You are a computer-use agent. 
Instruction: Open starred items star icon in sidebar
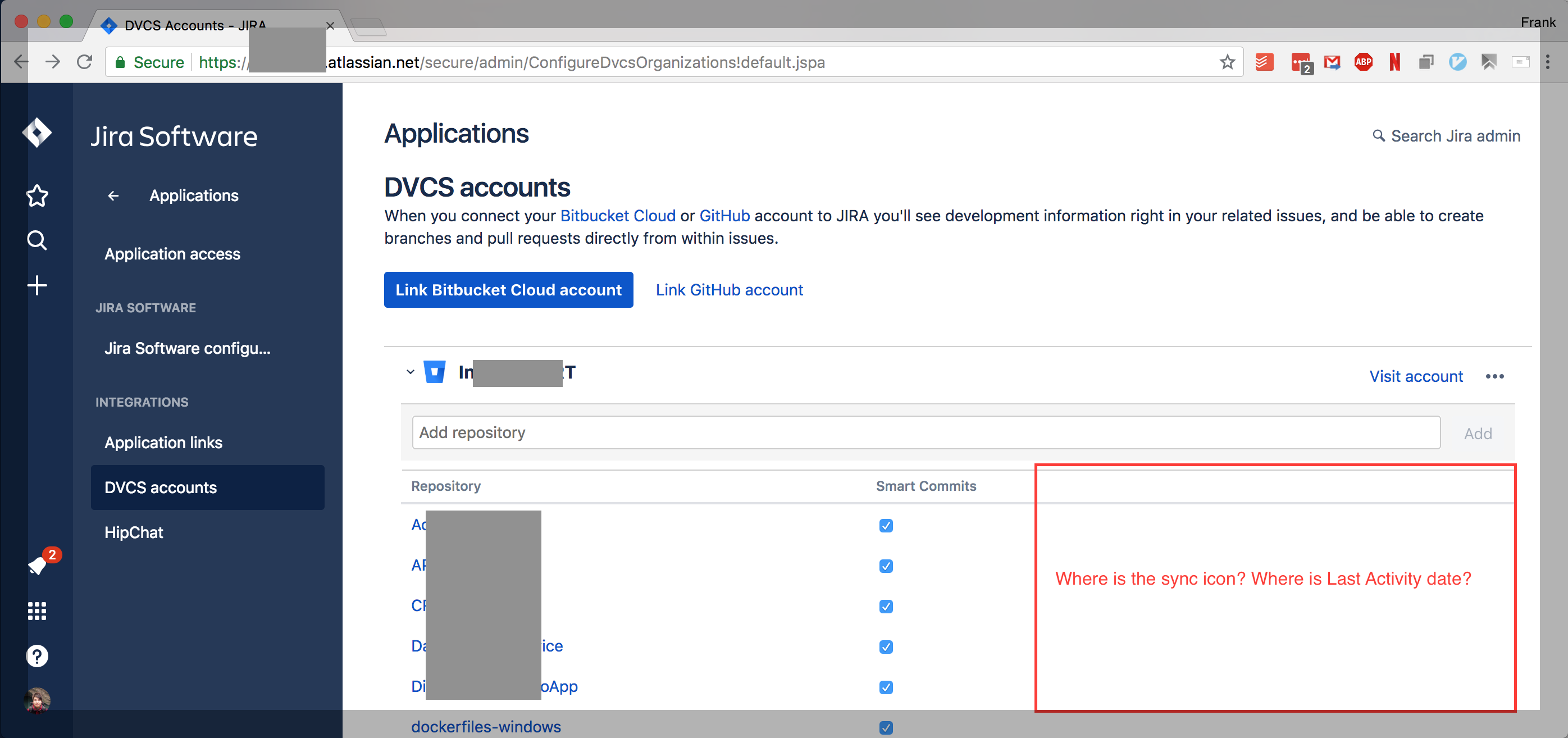(x=37, y=196)
